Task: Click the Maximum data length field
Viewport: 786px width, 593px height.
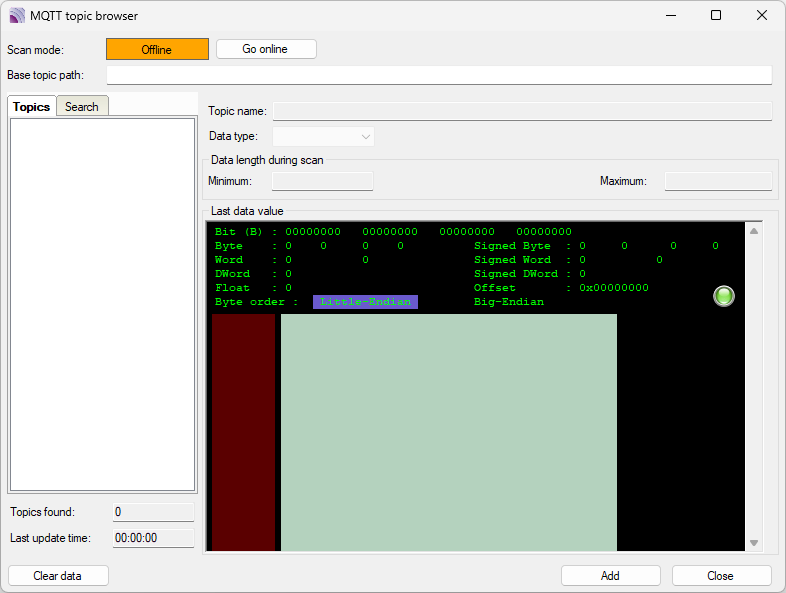Action: pos(718,181)
